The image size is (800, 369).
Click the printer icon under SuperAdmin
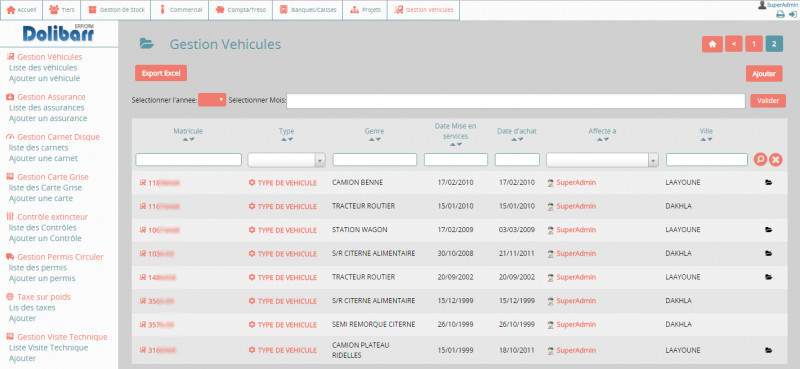coord(780,14)
